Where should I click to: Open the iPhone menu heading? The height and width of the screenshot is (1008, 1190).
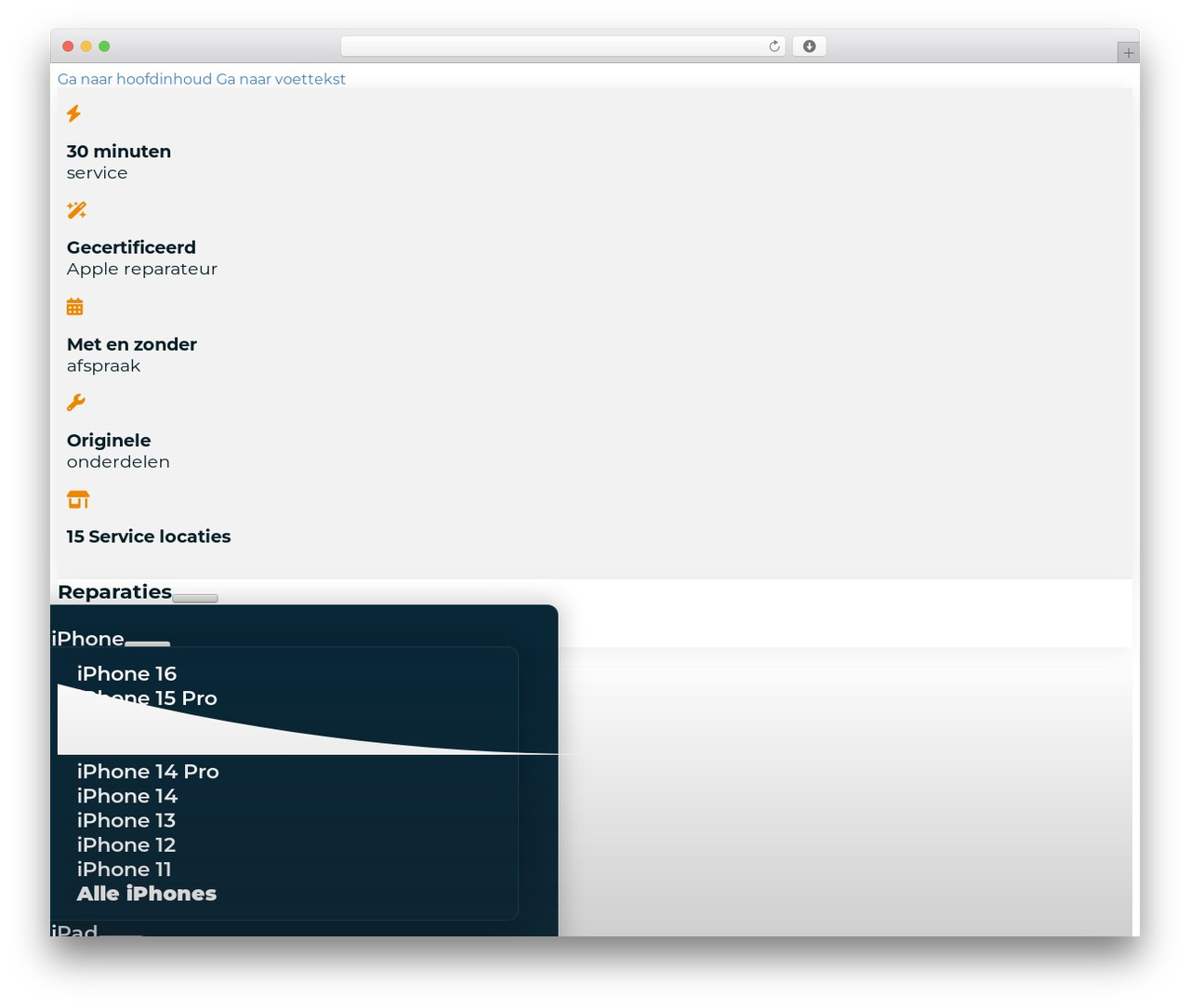[x=87, y=639]
